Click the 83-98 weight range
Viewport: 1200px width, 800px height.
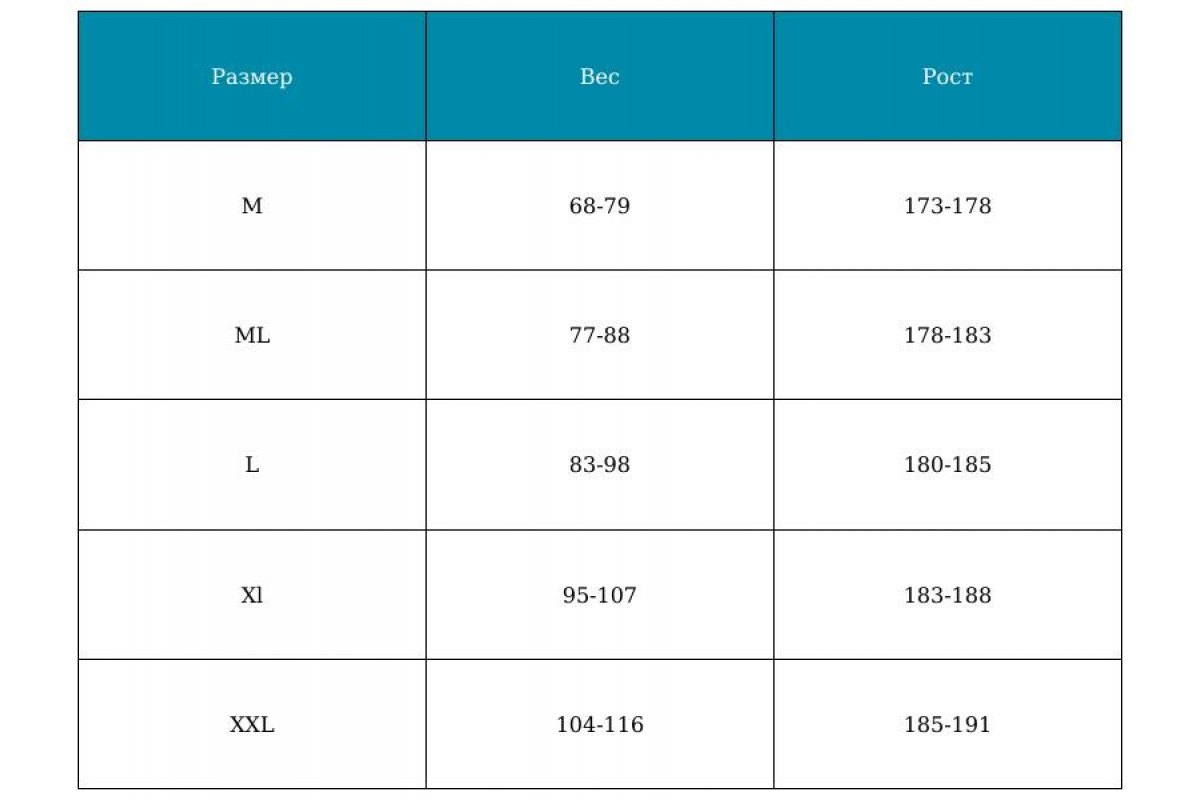click(x=600, y=465)
